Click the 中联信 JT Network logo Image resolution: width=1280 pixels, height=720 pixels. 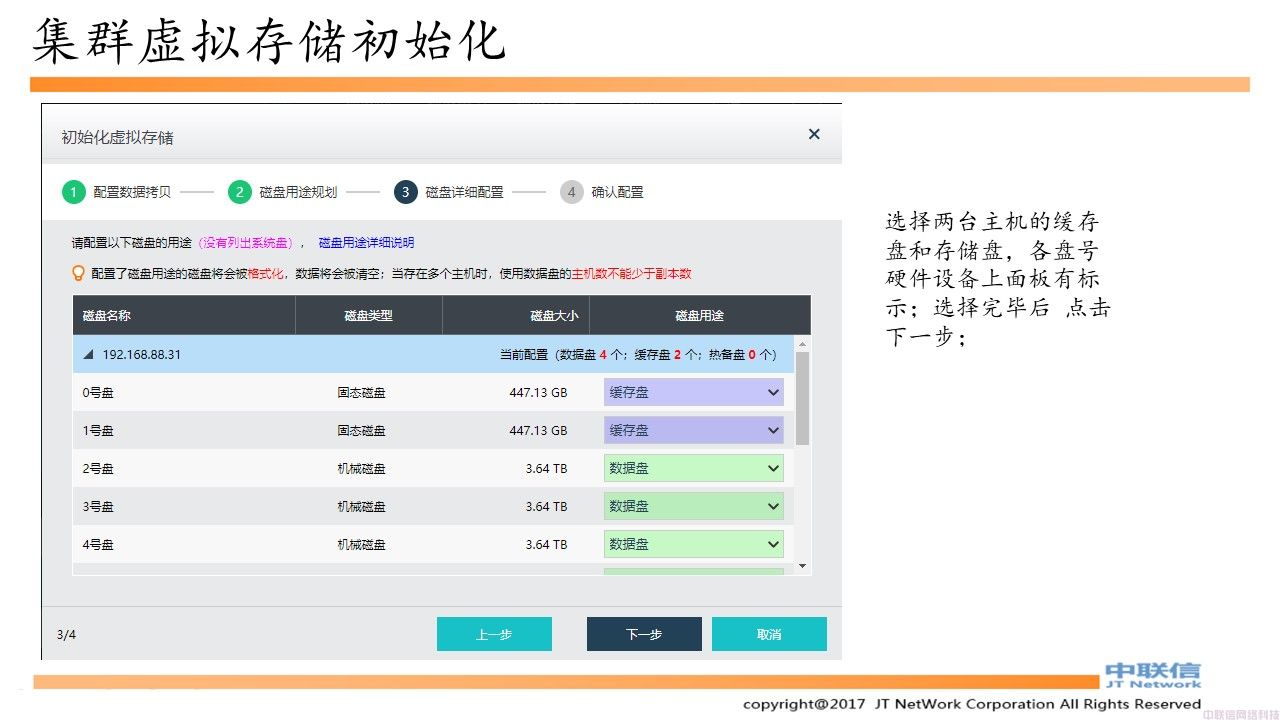tap(1153, 675)
